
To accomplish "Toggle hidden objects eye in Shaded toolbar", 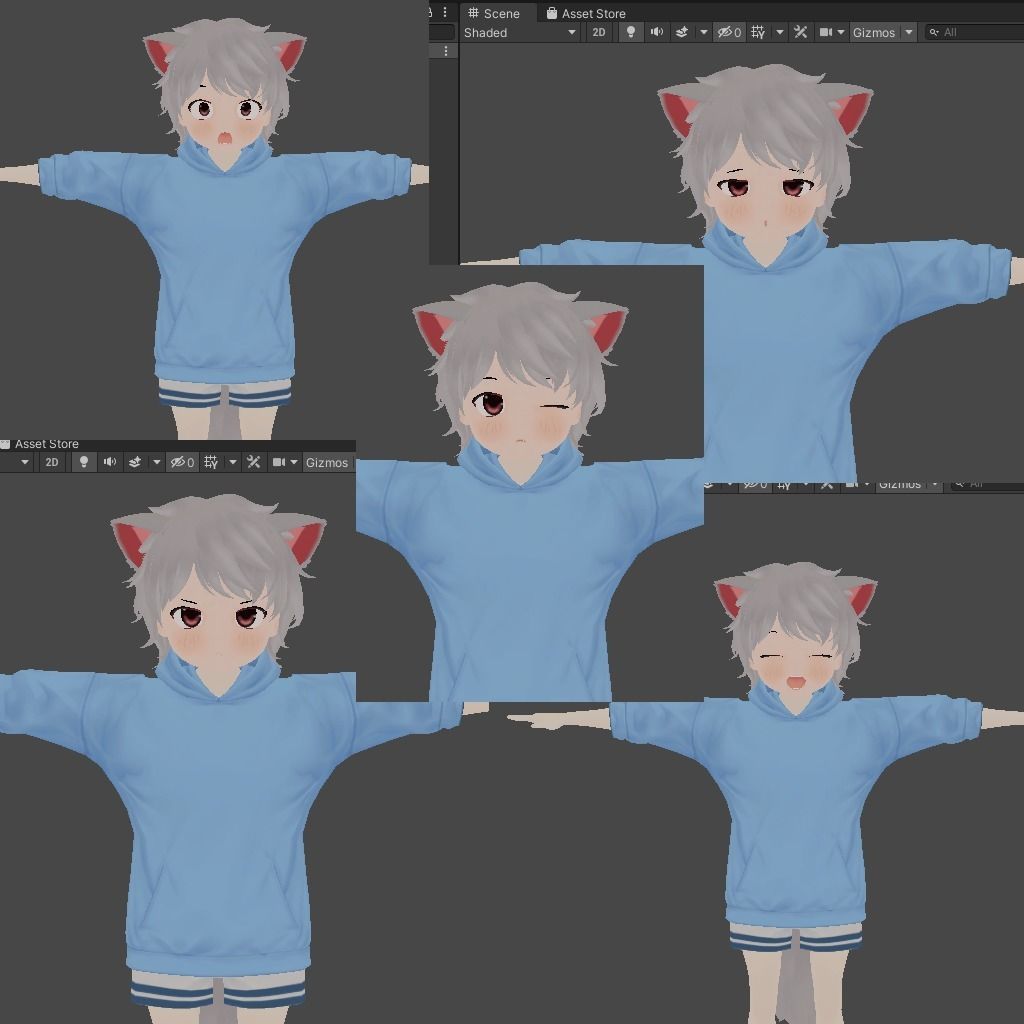I will (729, 32).
